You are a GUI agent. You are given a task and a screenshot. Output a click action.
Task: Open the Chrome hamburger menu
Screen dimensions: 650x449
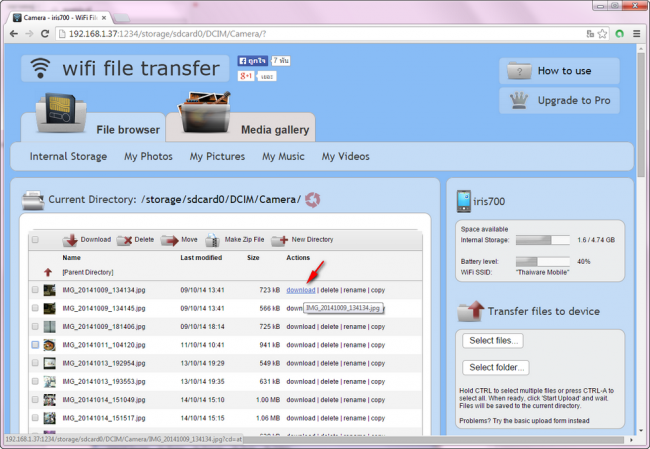[637, 34]
